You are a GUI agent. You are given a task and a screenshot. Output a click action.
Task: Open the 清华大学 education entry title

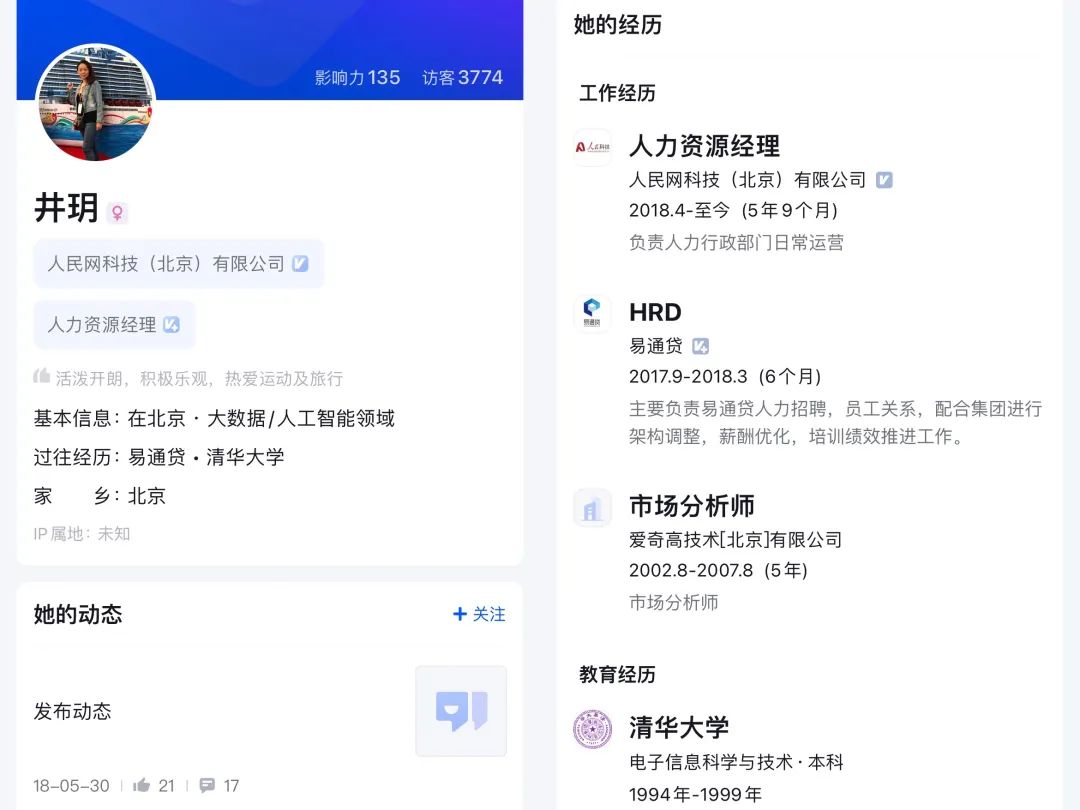678,727
